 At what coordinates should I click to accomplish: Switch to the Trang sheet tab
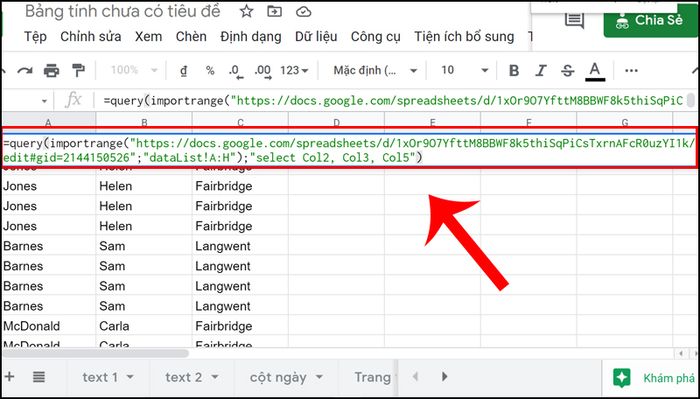pyautogui.click(x=372, y=378)
